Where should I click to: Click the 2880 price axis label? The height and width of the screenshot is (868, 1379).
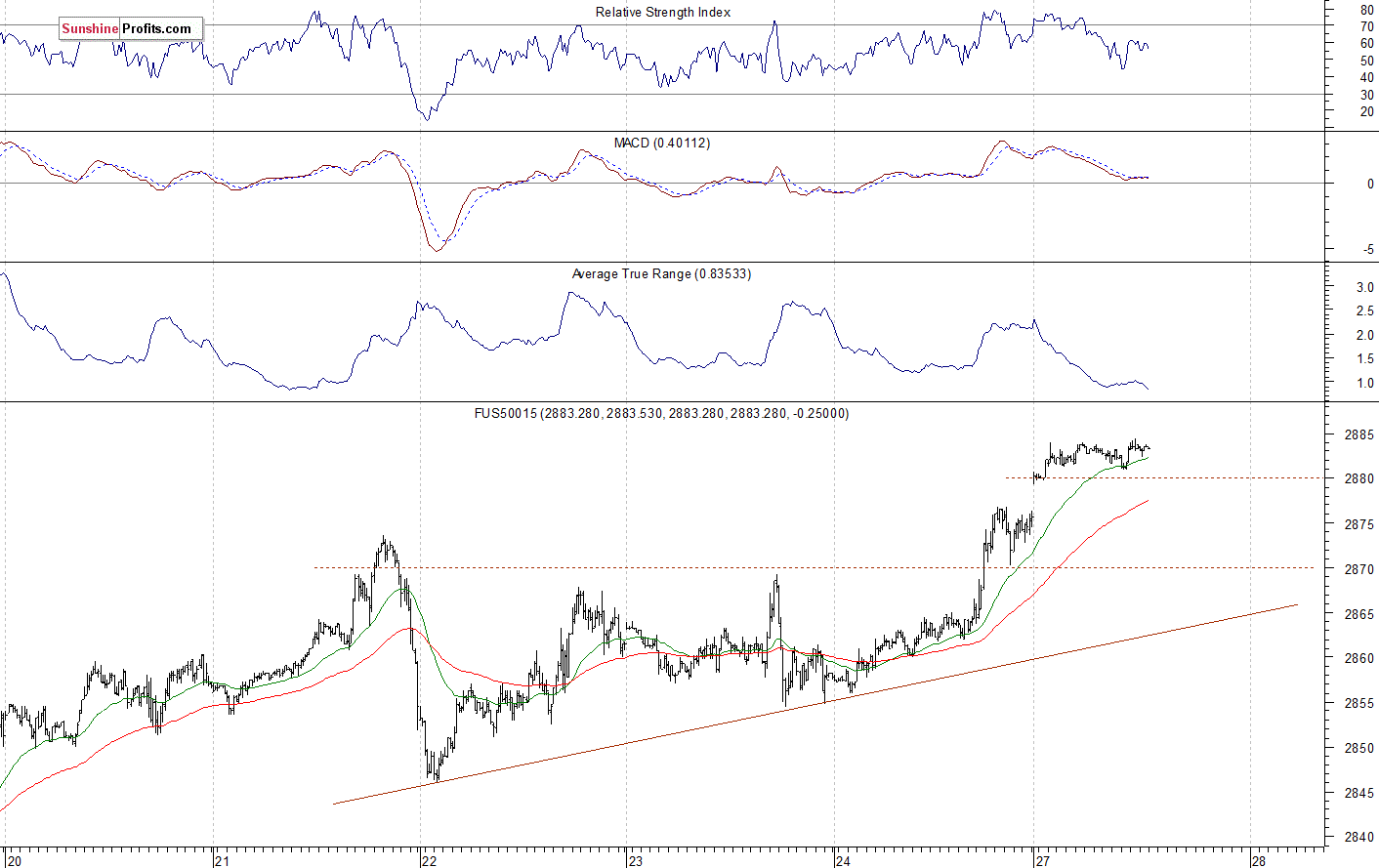pyautogui.click(x=1358, y=479)
